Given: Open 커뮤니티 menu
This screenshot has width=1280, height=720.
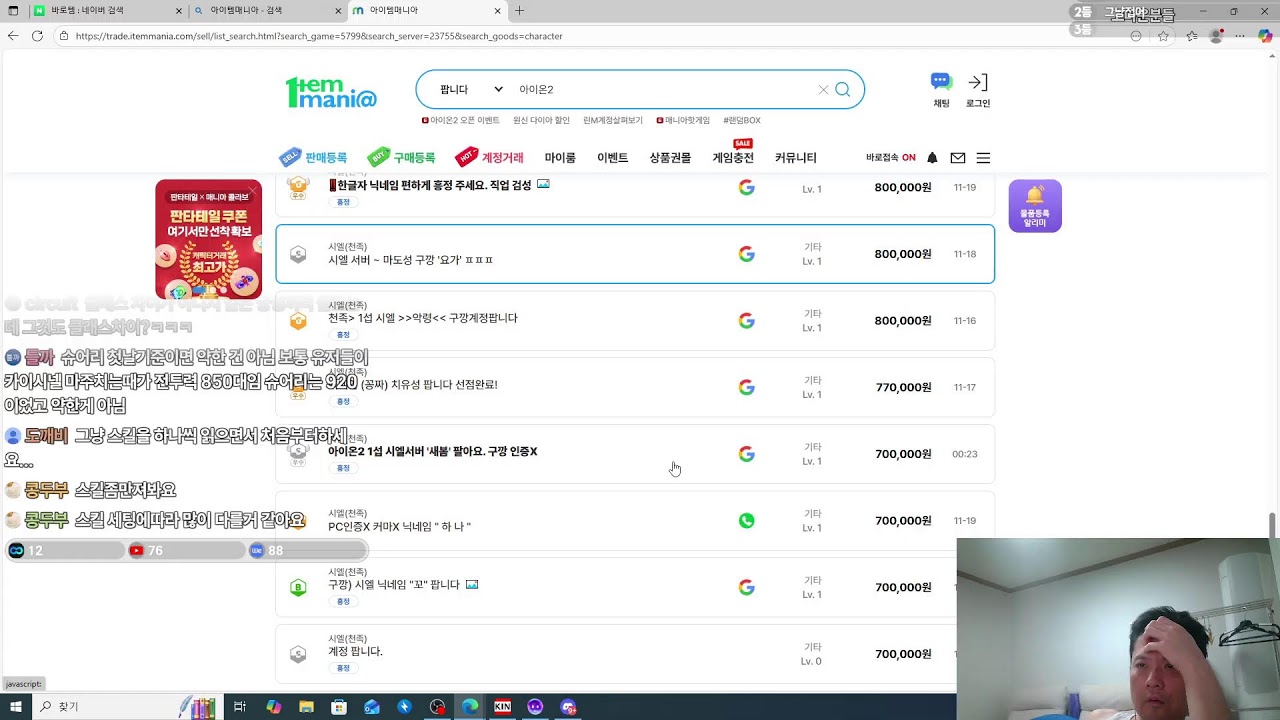Looking at the screenshot, I should click(x=796, y=158).
